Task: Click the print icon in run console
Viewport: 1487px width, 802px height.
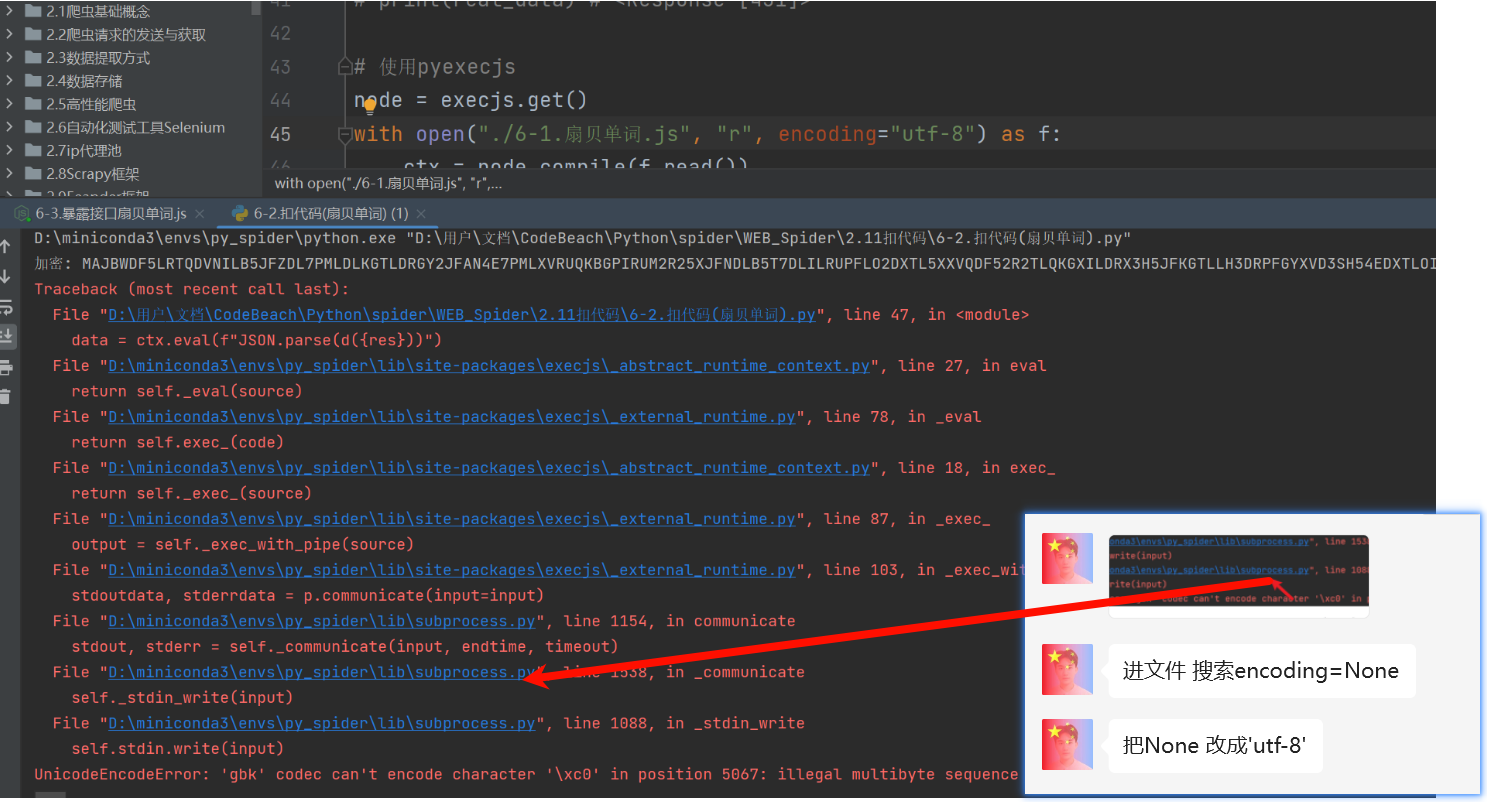Action: (x=6, y=367)
